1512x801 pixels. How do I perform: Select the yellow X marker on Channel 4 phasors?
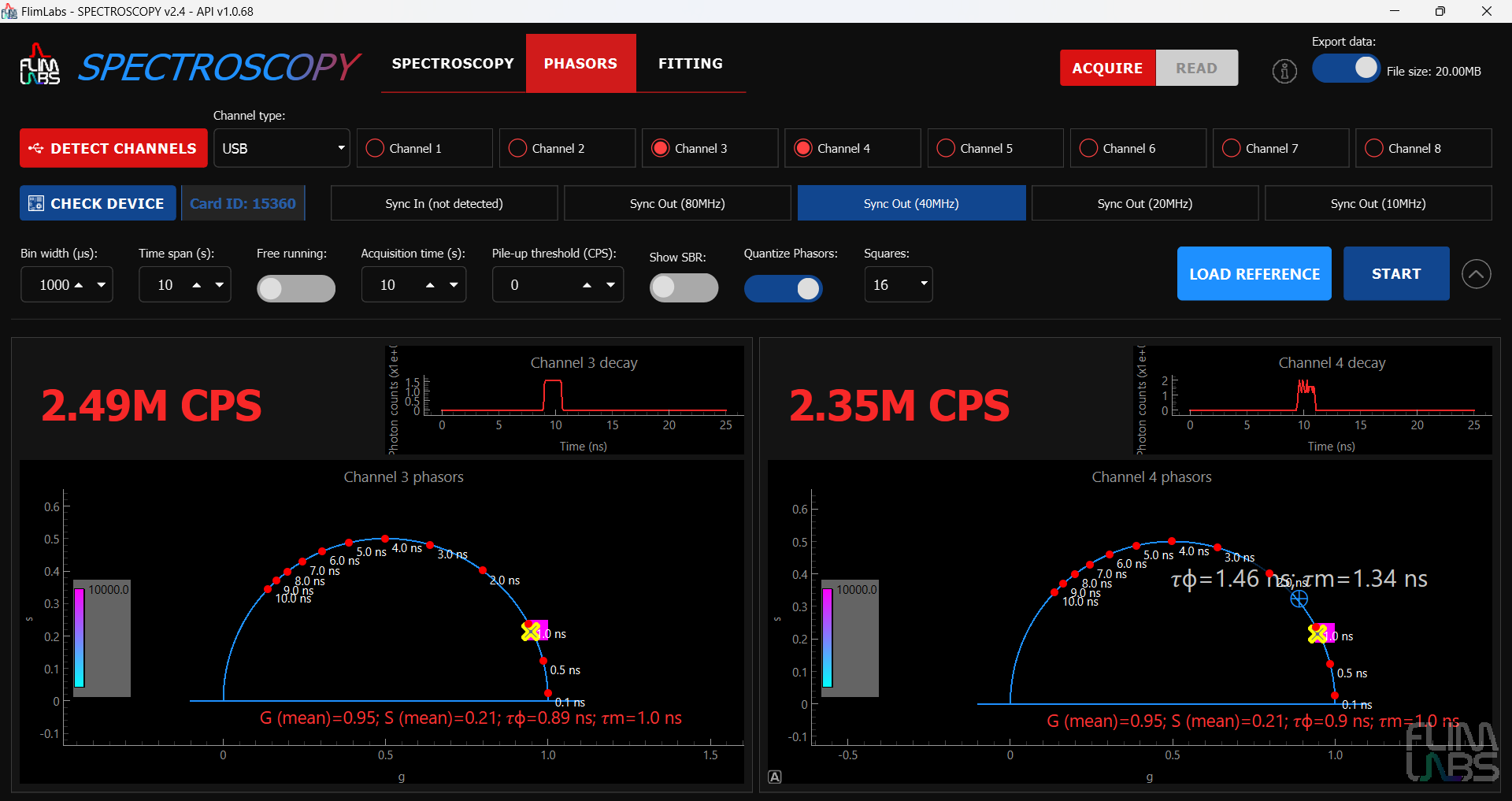point(1317,634)
